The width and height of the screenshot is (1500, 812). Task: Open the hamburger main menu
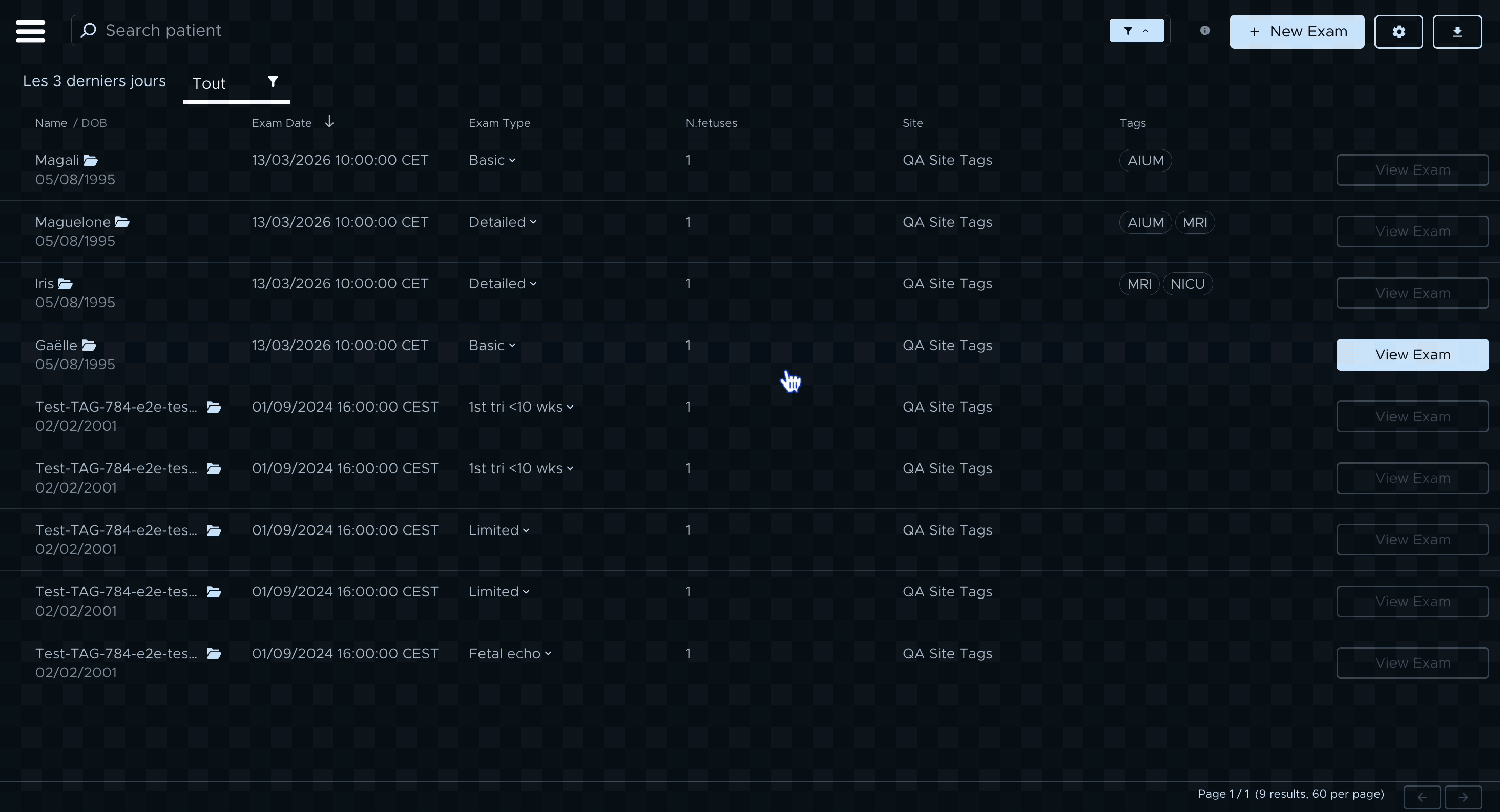[30, 31]
